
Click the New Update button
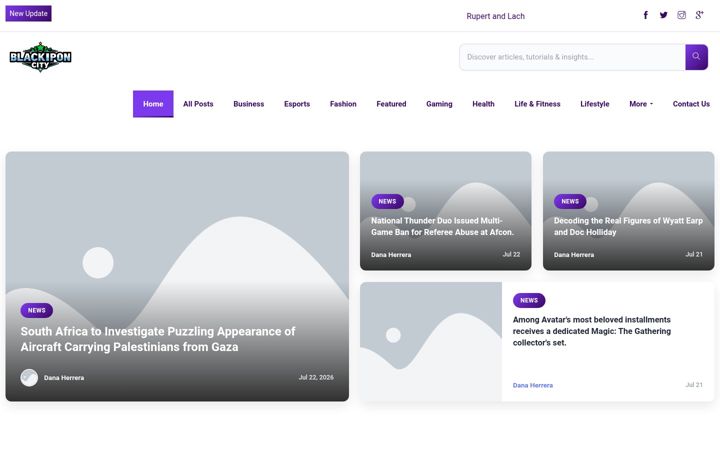(28, 13)
